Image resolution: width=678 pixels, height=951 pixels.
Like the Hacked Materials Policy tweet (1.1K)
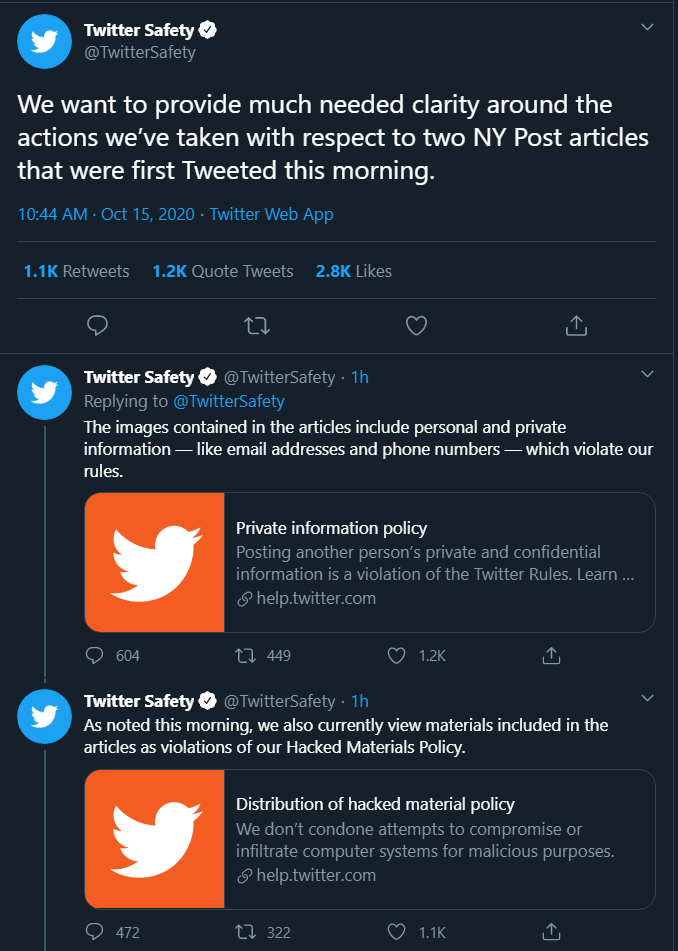pyautogui.click(x=396, y=932)
